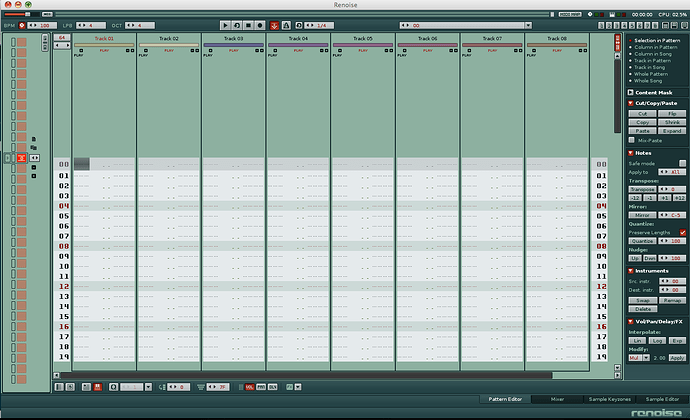Click the Apply button in Modify
This screenshot has width=690, height=420.
coord(678,358)
